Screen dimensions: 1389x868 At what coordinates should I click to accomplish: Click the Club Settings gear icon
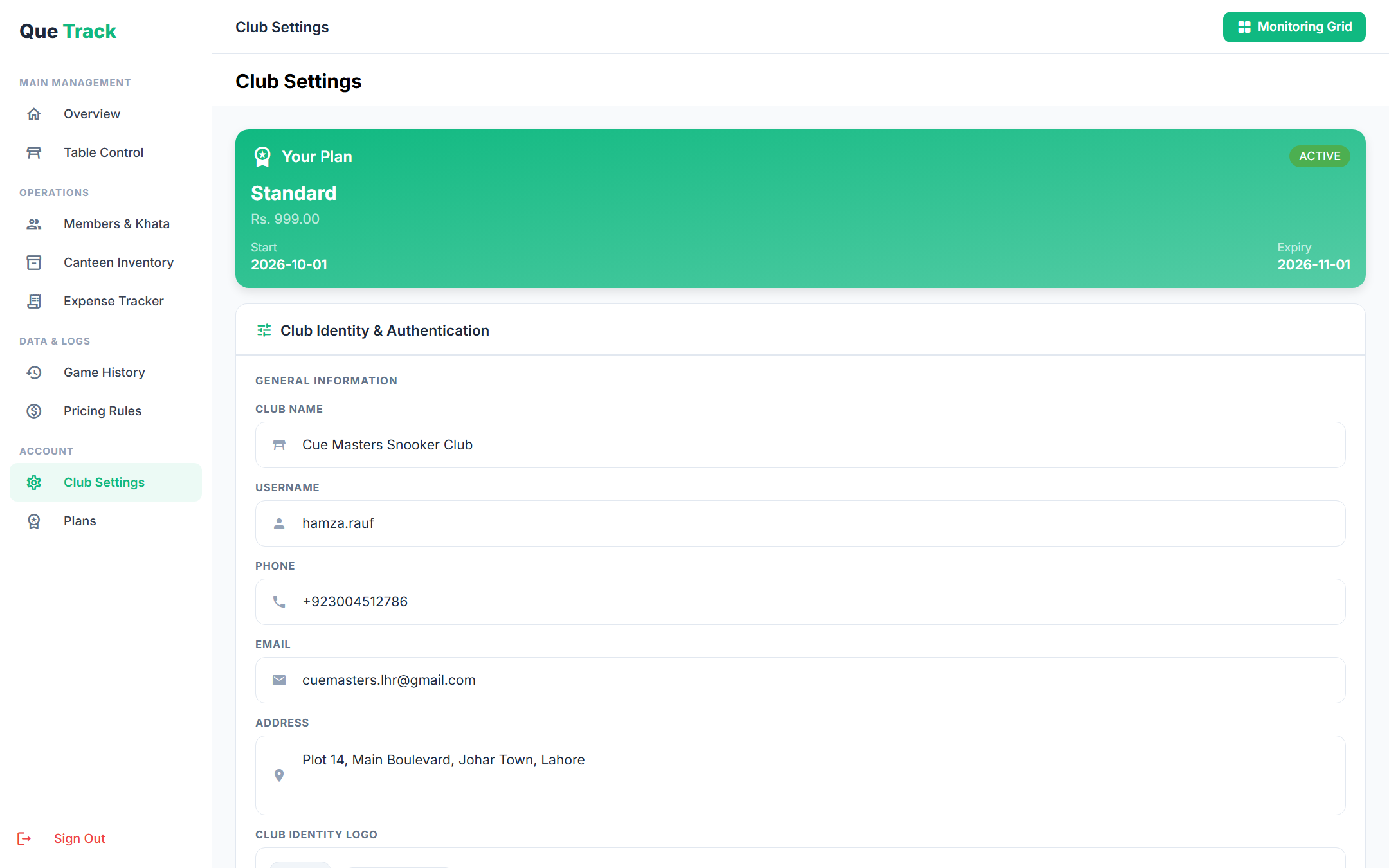tap(34, 482)
